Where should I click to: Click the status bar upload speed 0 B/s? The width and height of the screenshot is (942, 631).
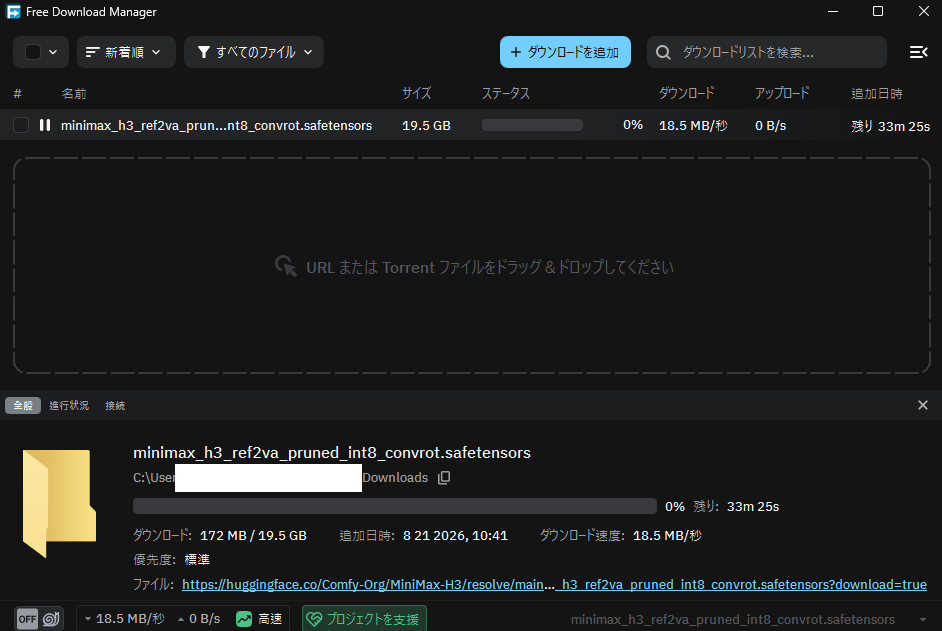[x=199, y=619]
